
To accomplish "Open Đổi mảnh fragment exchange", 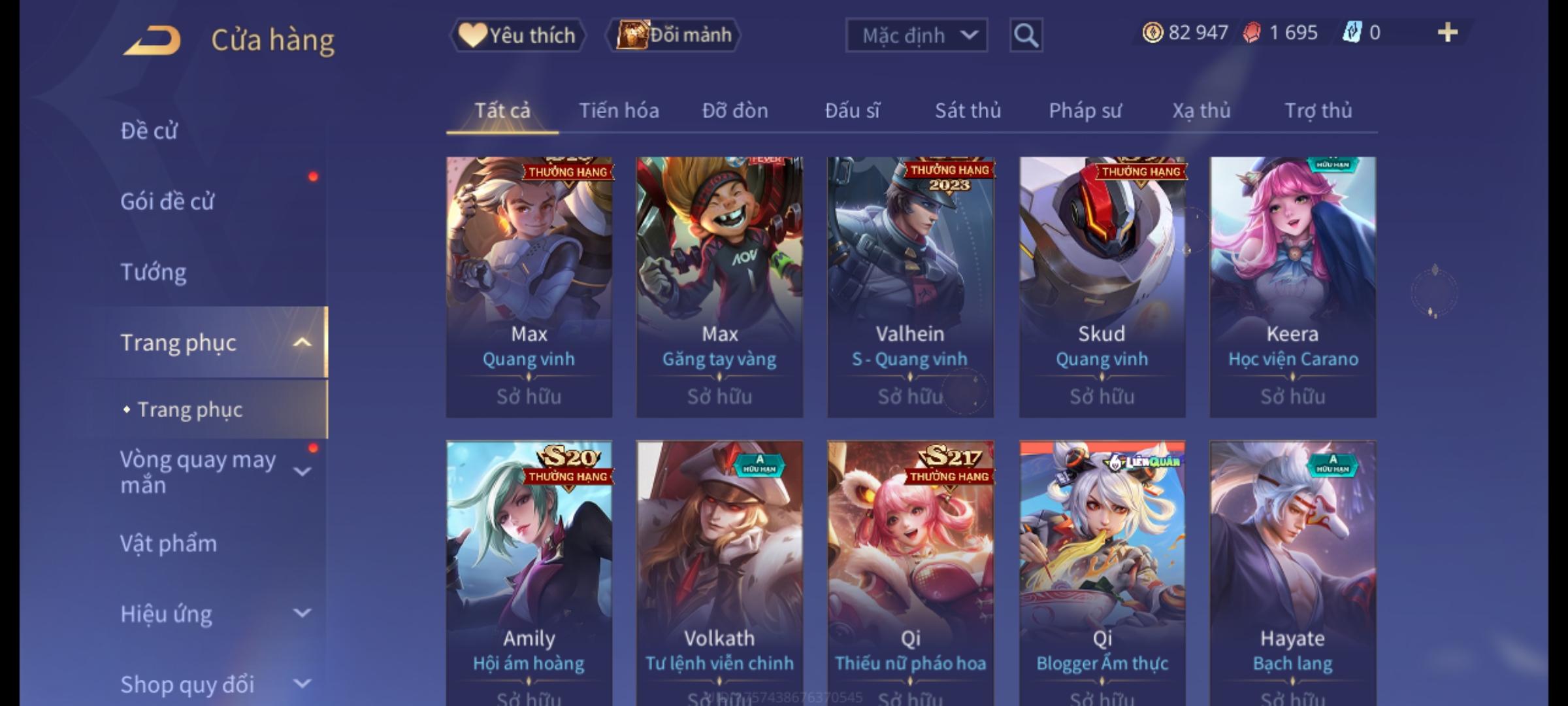I will [x=674, y=35].
